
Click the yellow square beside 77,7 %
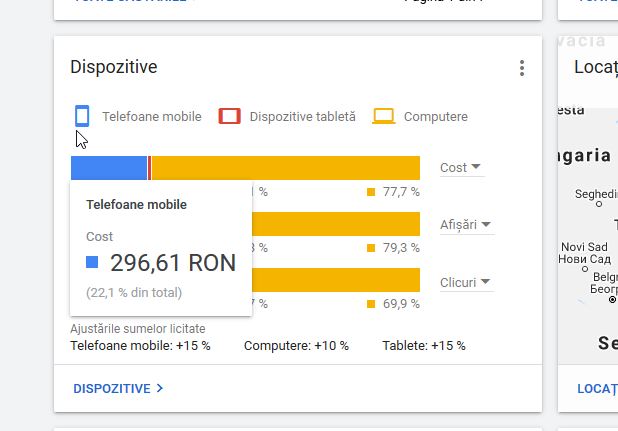click(x=371, y=192)
